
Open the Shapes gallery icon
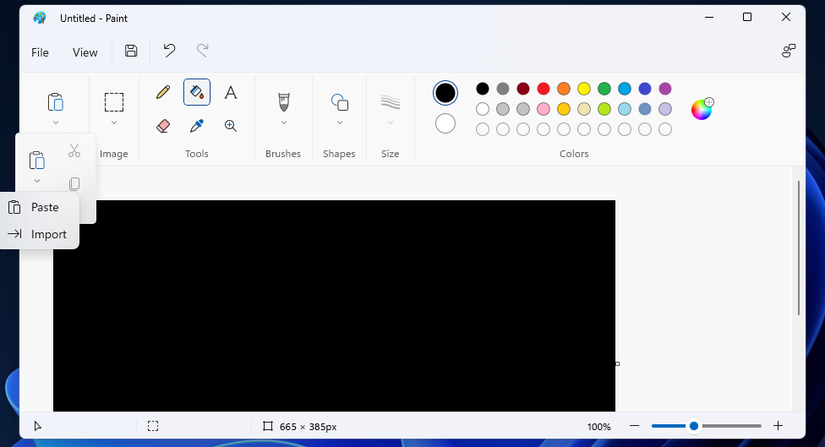[x=339, y=102]
